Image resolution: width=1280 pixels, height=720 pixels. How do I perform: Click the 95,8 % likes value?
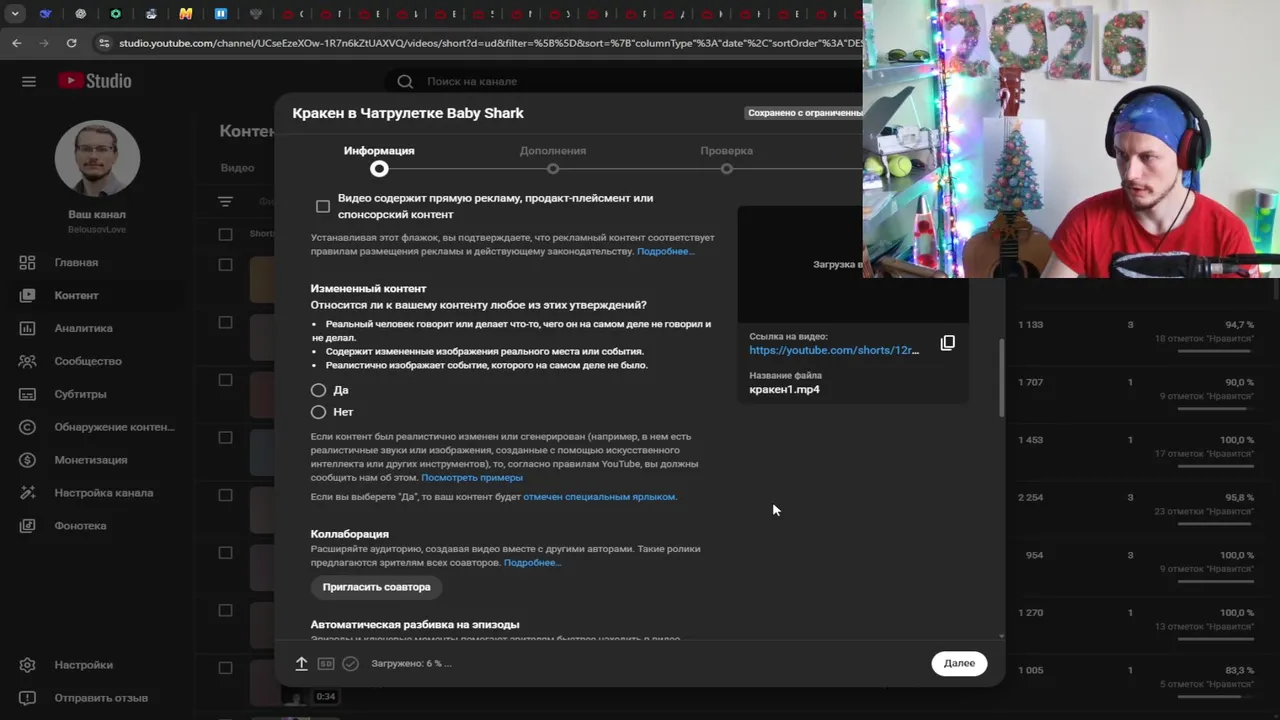1239,498
